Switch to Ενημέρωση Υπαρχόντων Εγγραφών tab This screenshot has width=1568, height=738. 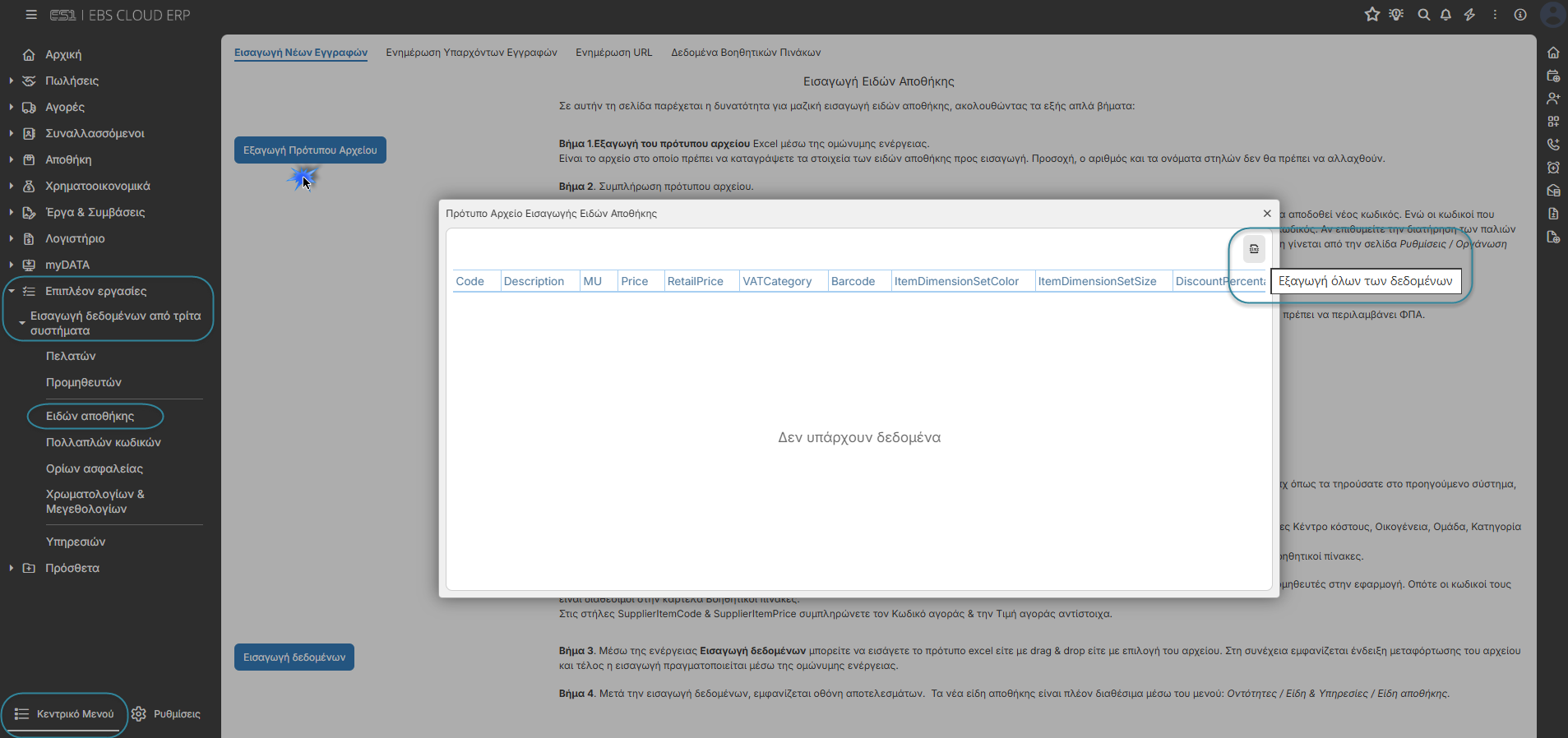pos(471,53)
